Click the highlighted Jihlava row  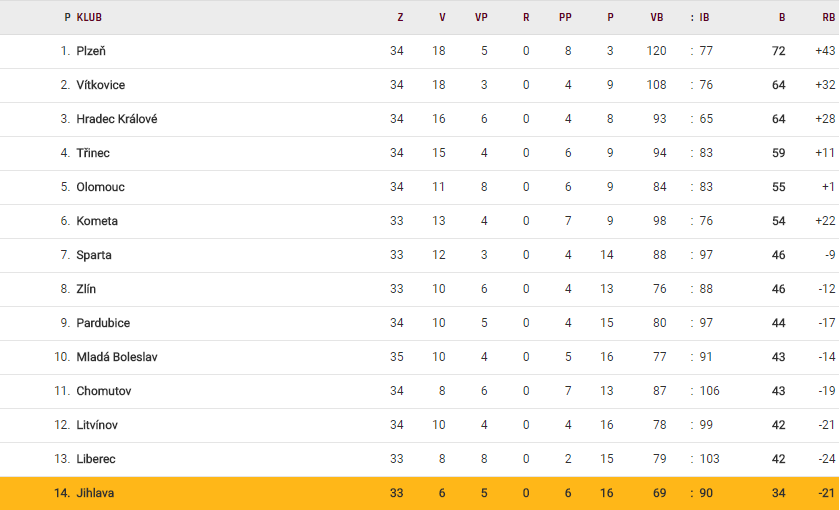[420, 493]
